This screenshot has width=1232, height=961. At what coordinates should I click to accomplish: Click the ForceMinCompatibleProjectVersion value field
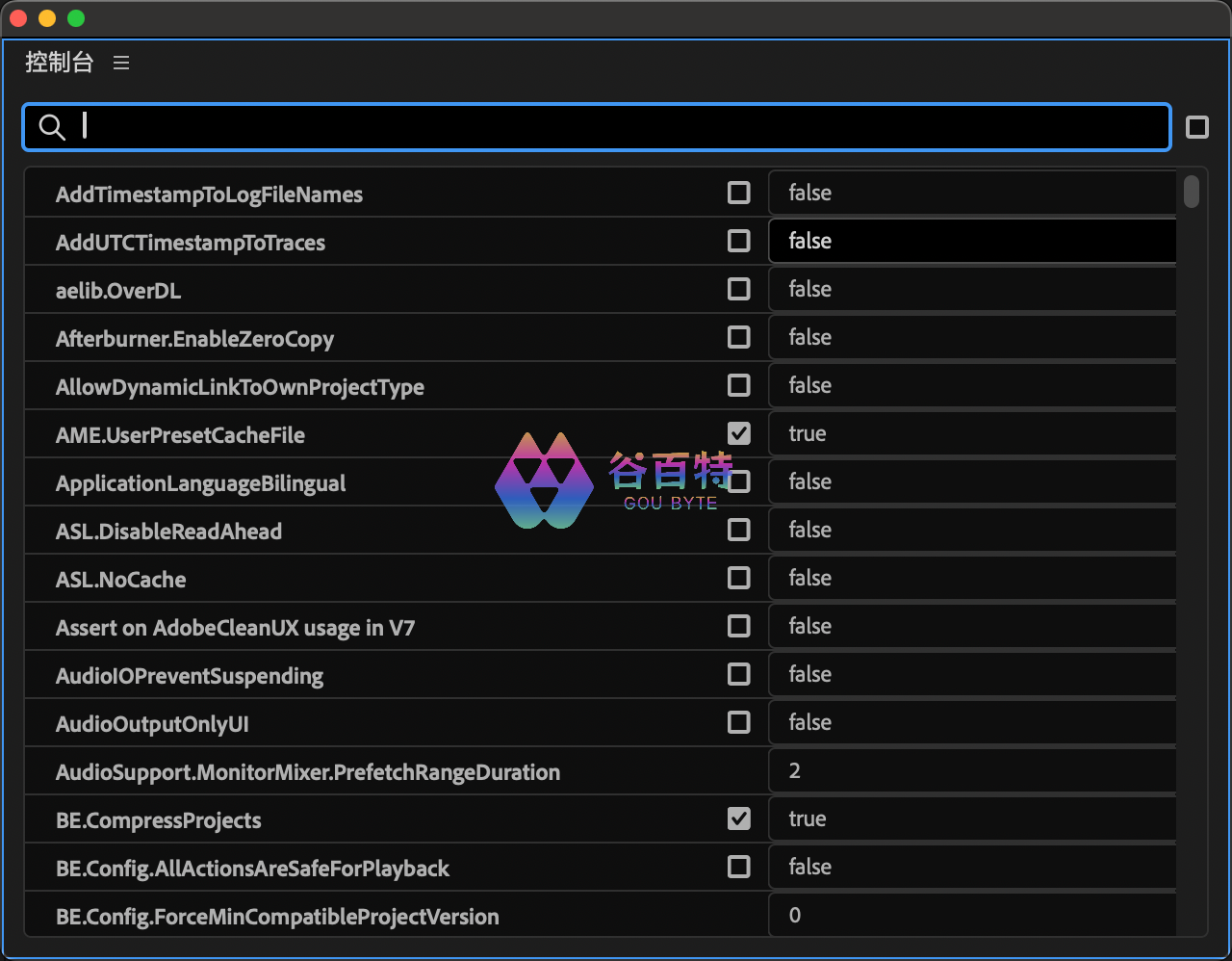tap(972, 915)
